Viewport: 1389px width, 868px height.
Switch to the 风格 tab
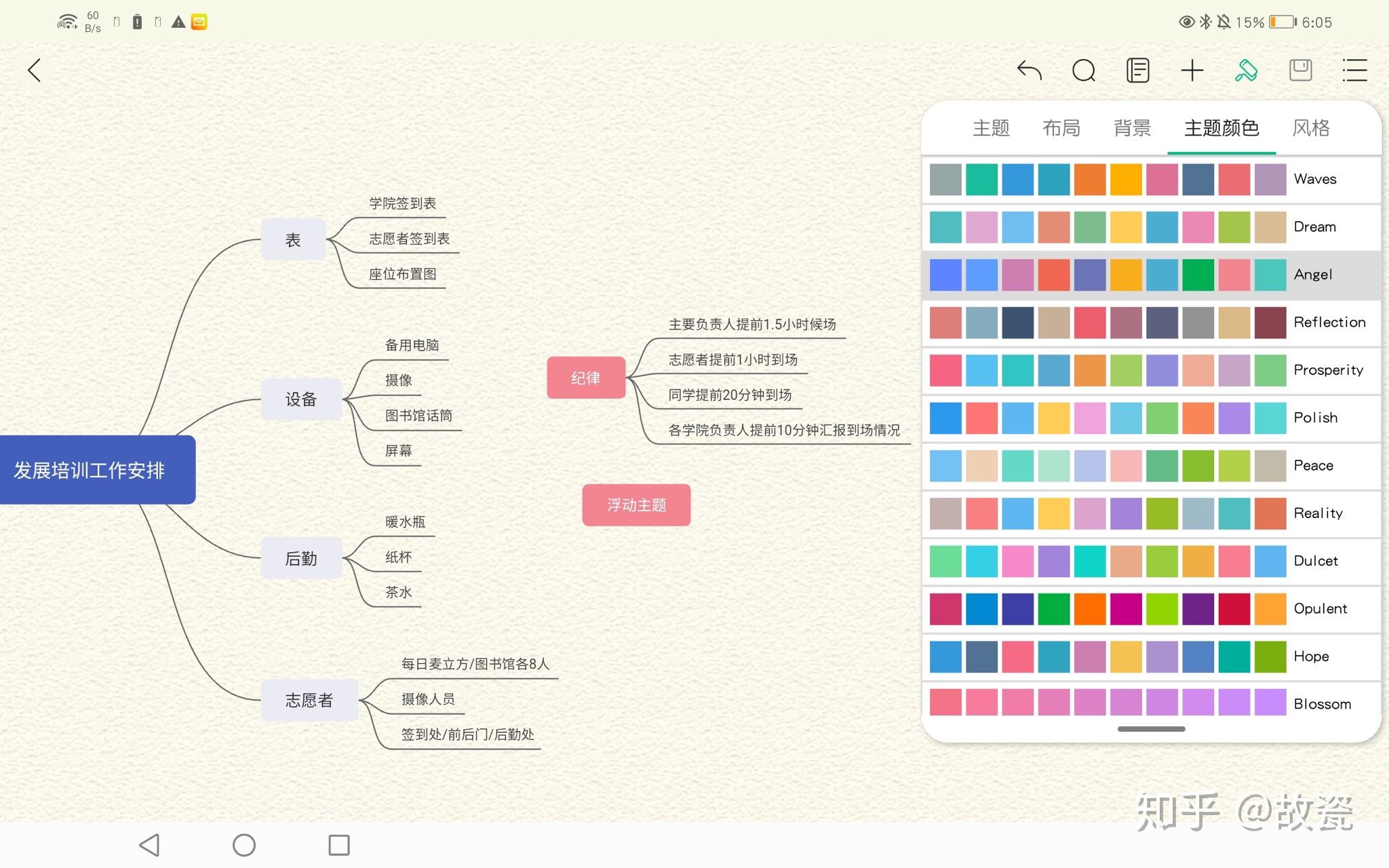[x=1311, y=127]
